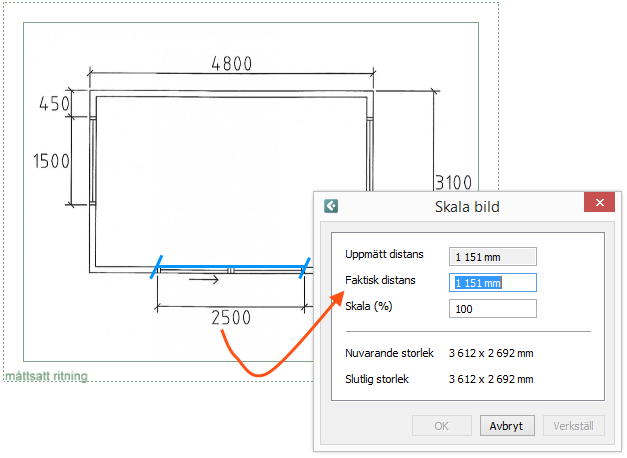
Task: Click the Faktisk distans label
Action: click(380, 280)
